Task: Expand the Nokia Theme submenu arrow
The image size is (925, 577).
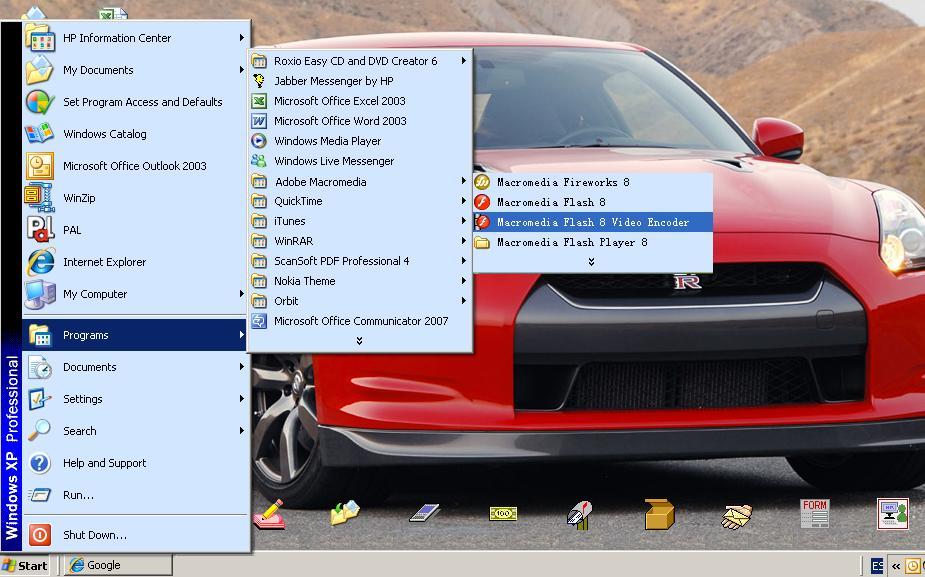Action: click(x=464, y=281)
